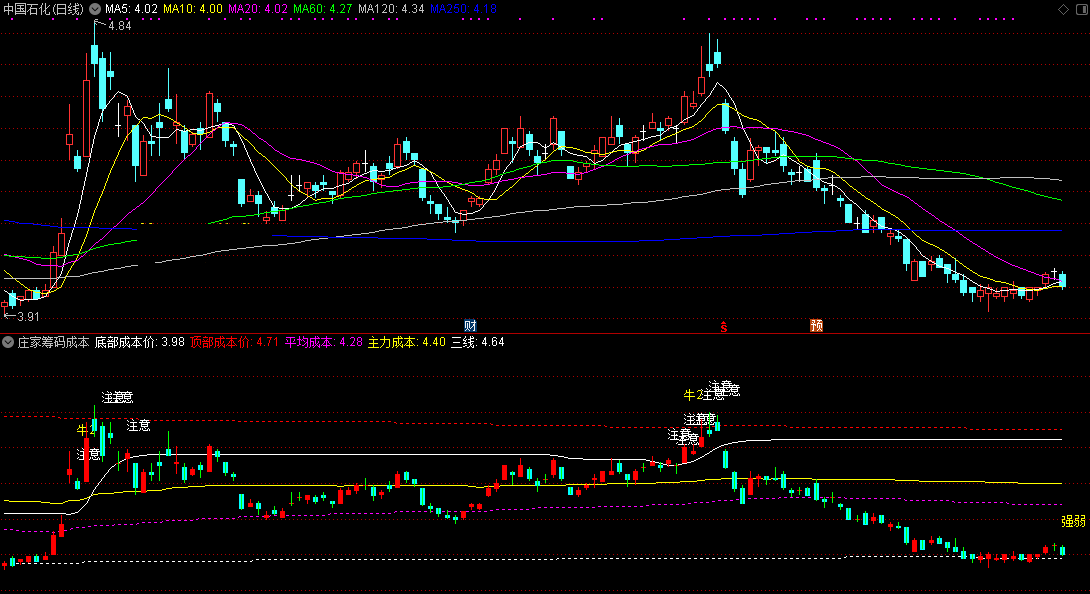Click the red $ dividend marker
The width and height of the screenshot is (1090, 594).
724,326
